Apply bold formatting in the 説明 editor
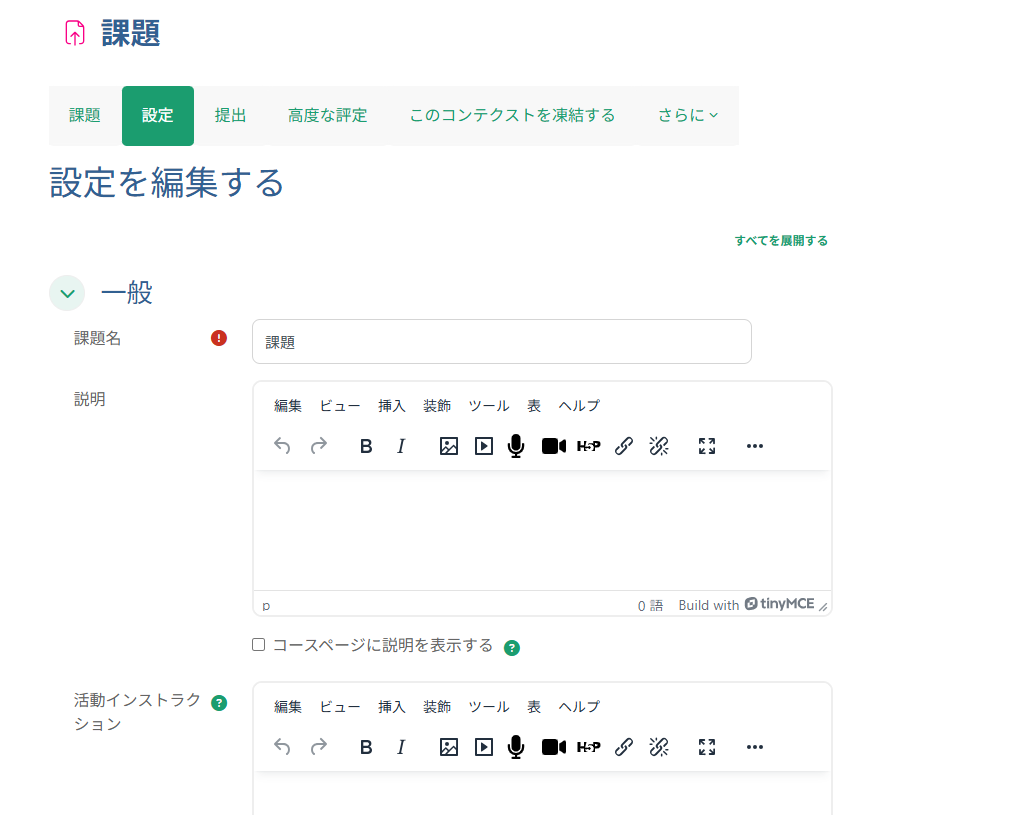Screen dimensions: 1010x815 click(365, 446)
